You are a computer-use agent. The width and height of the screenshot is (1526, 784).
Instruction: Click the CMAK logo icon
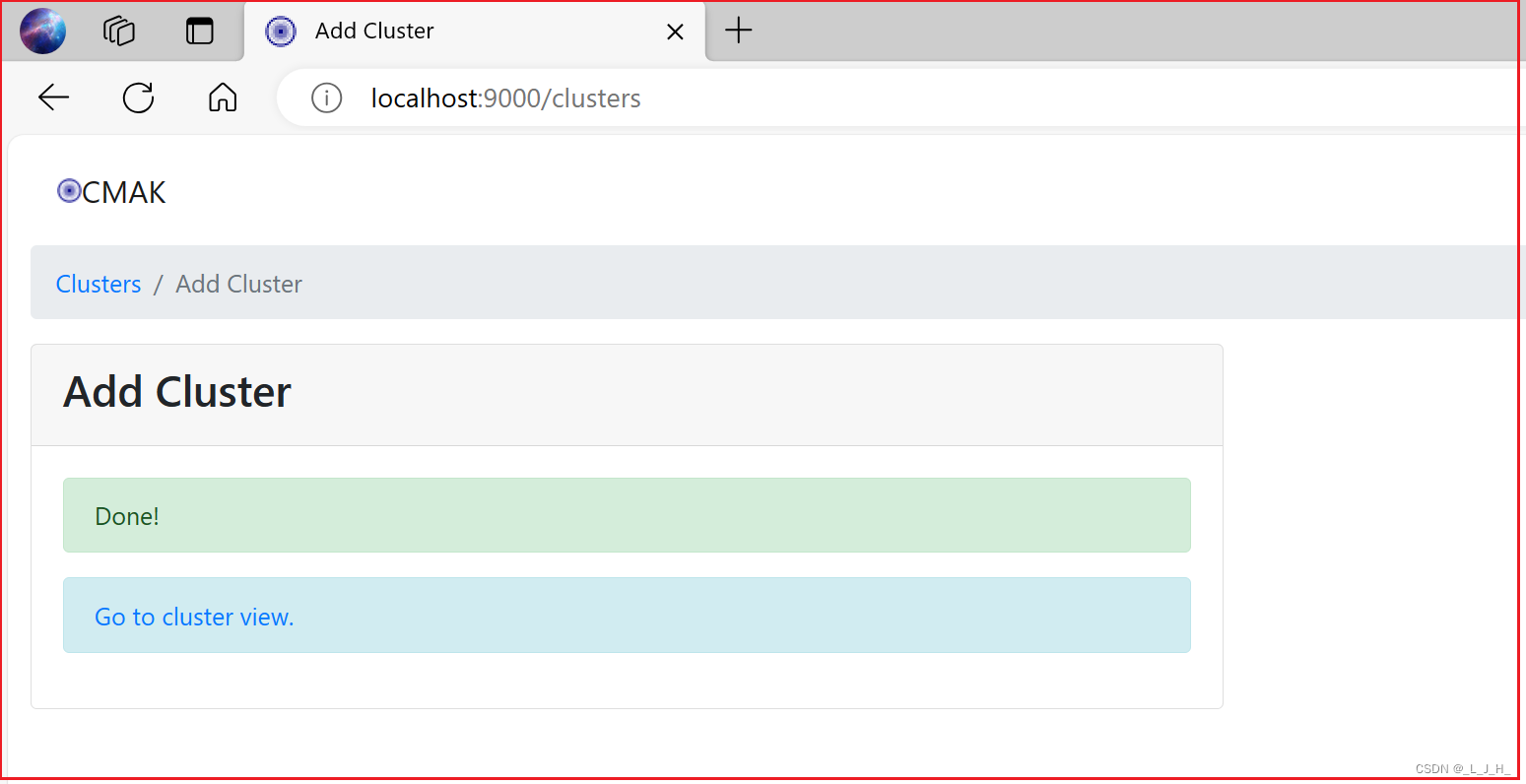(x=69, y=190)
